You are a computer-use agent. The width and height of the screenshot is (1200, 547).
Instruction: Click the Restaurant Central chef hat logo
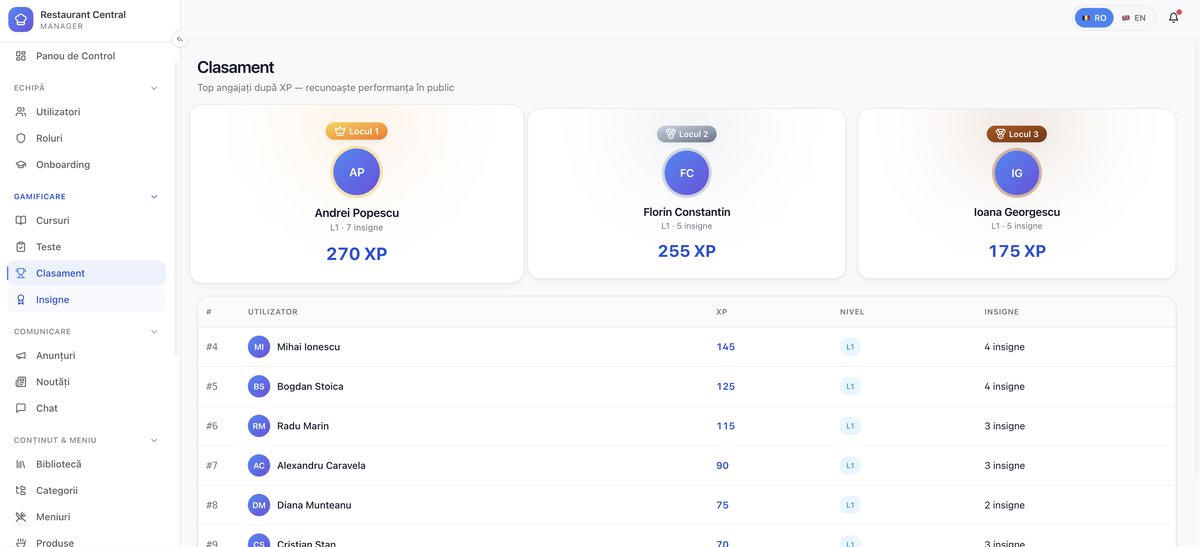pyautogui.click(x=21, y=20)
